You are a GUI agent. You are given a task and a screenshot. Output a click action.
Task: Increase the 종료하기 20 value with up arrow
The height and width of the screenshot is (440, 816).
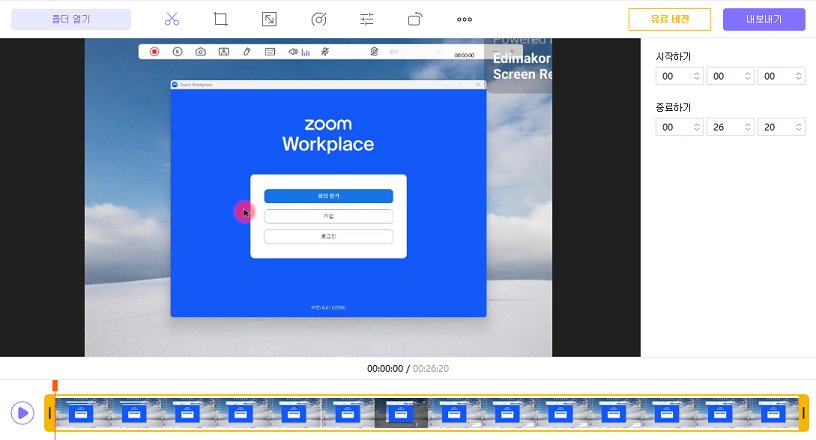(x=798, y=124)
